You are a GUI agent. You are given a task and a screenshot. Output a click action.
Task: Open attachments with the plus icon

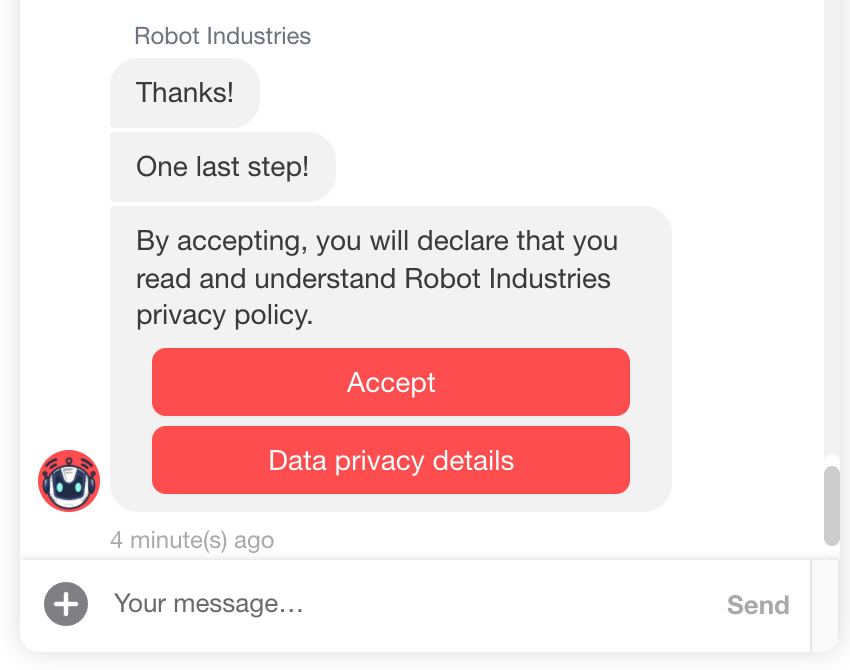(66, 604)
